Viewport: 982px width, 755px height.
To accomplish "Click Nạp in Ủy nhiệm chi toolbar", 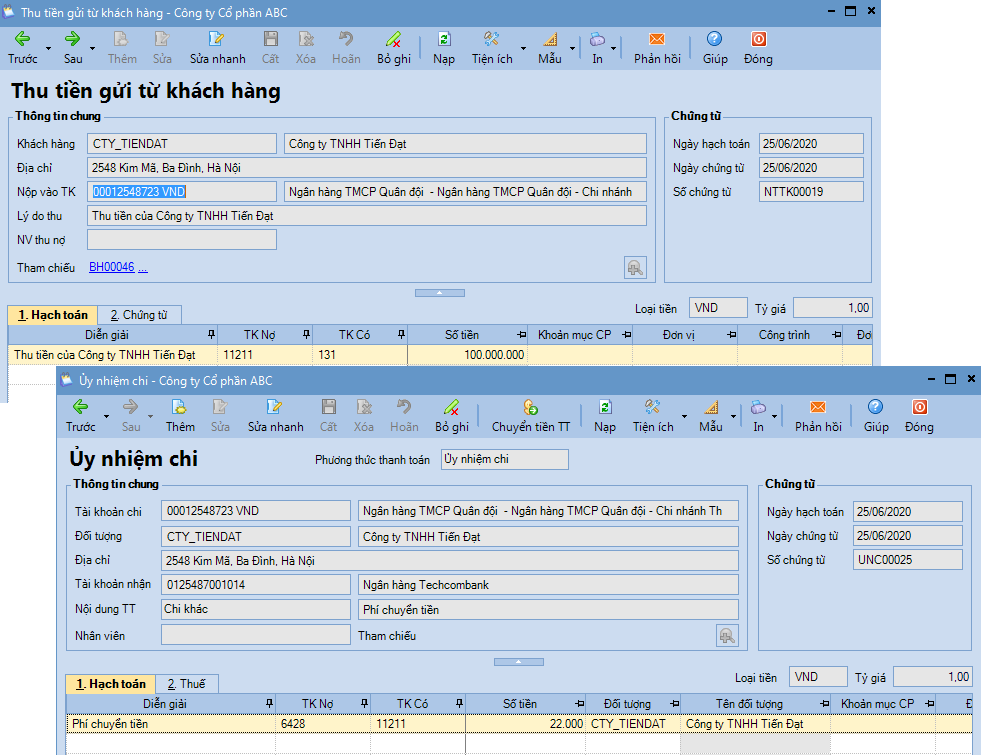I will pyautogui.click(x=604, y=416).
